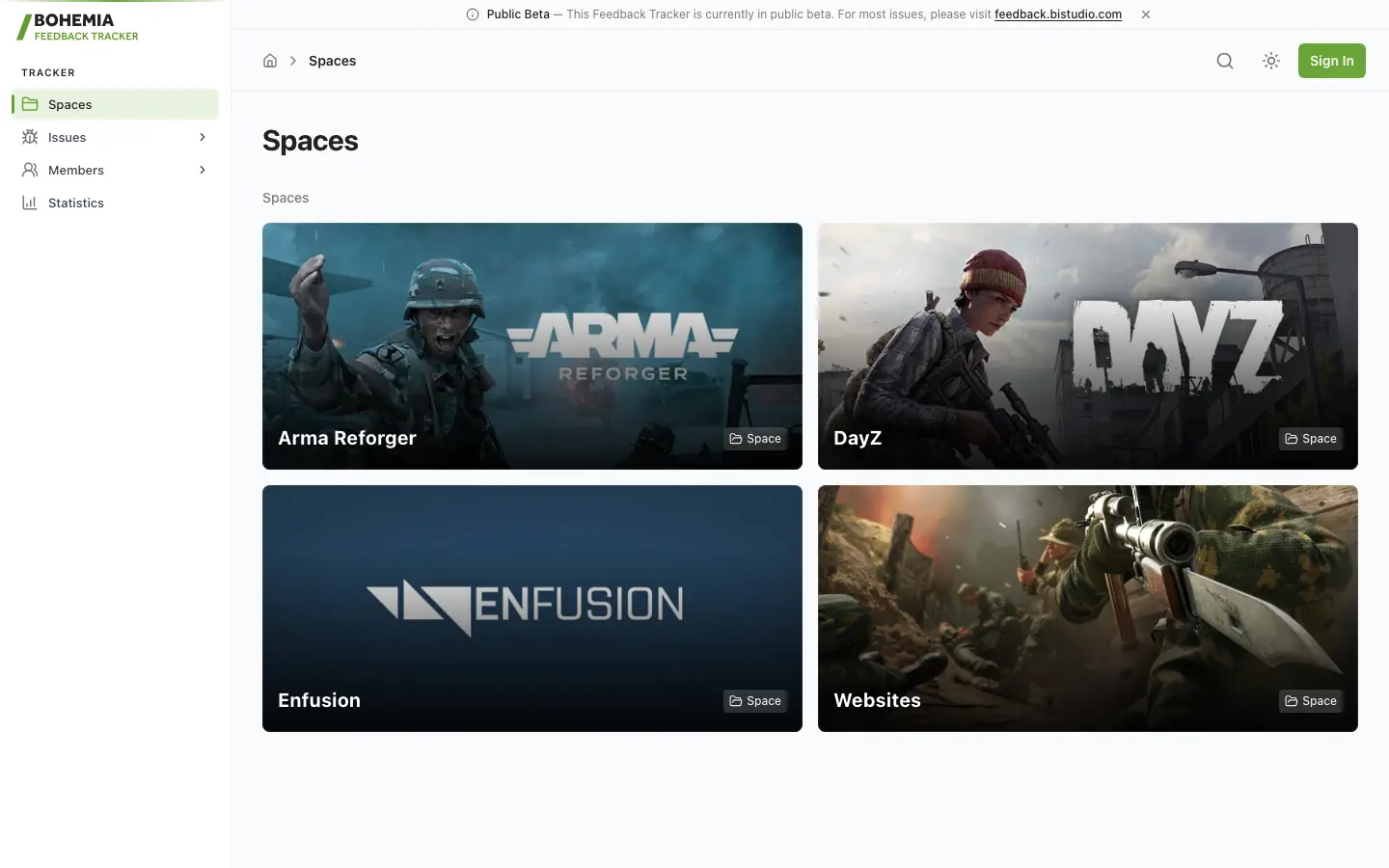This screenshot has width=1389, height=868.
Task: Toggle light/dark theme sun icon
Action: [1271, 61]
